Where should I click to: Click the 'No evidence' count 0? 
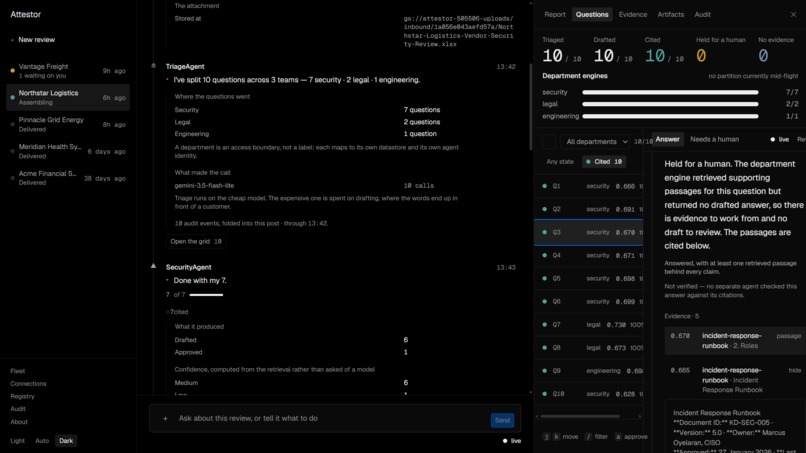coord(763,56)
